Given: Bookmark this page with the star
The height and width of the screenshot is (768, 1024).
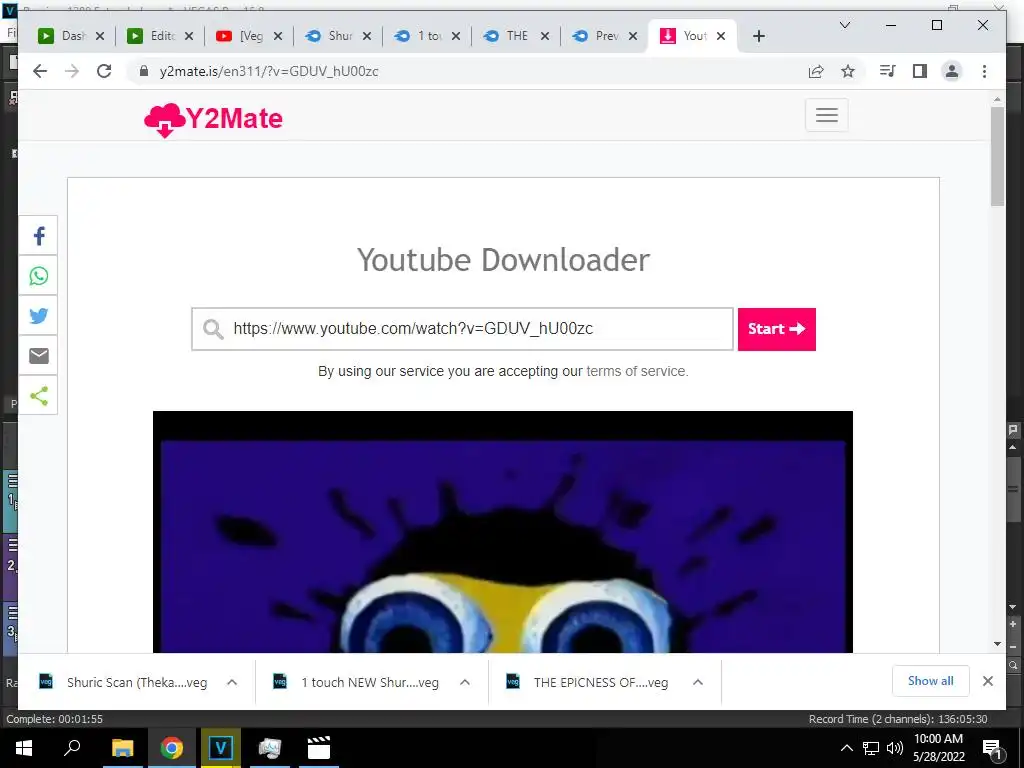Looking at the screenshot, I should click(x=848, y=71).
